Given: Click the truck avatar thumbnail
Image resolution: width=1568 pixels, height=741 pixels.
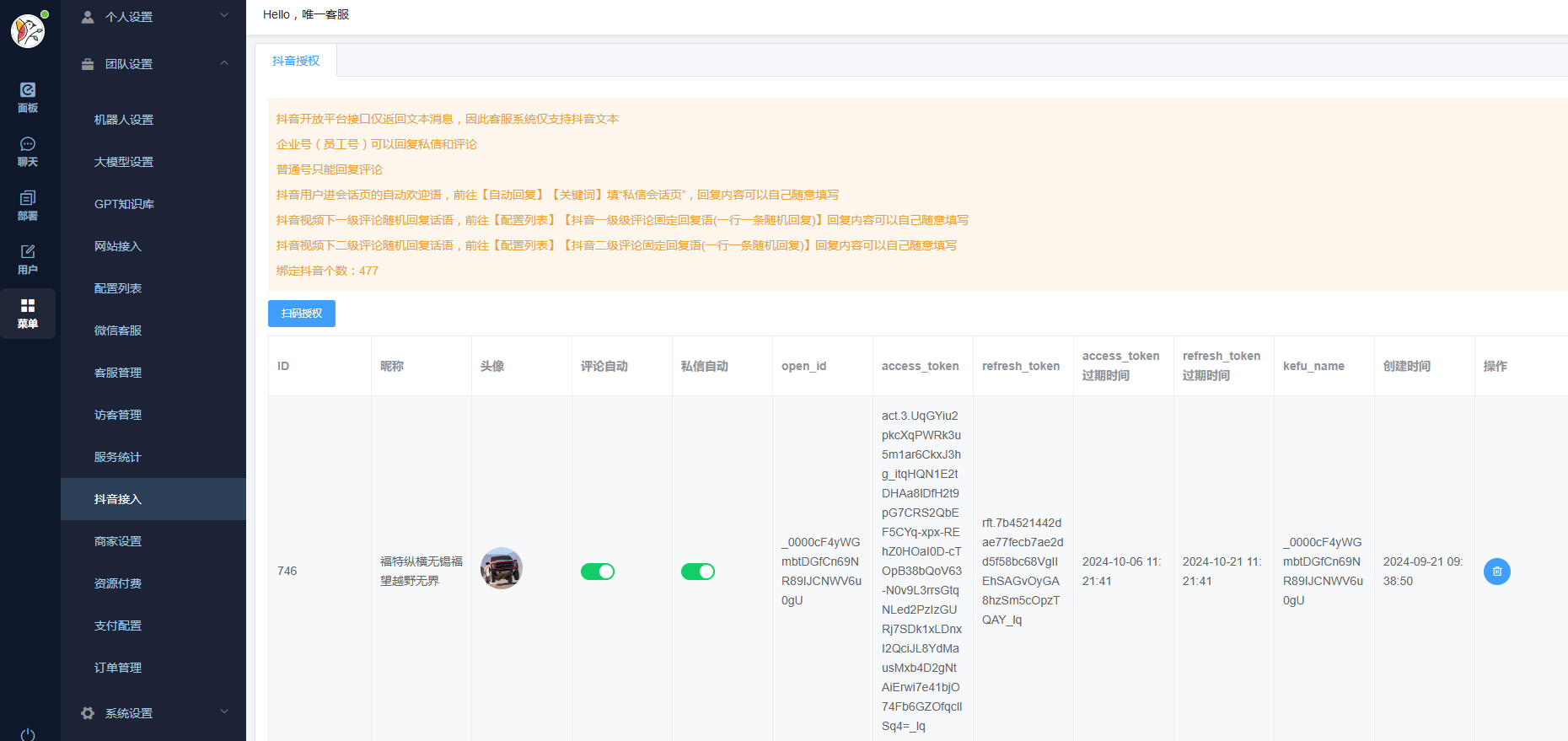Looking at the screenshot, I should point(502,568).
